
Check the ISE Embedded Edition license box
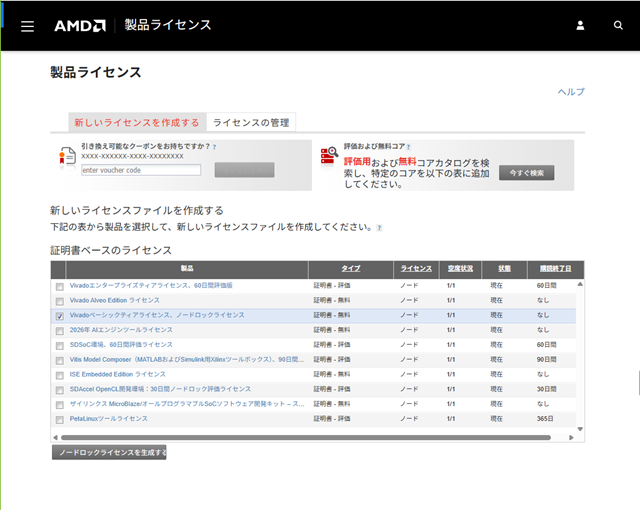coord(60,375)
